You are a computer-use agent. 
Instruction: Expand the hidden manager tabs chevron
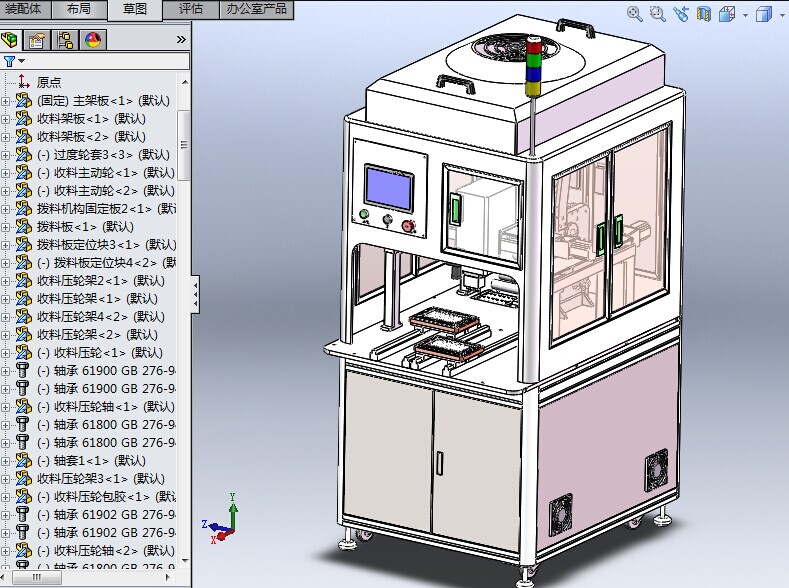click(181, 39)
